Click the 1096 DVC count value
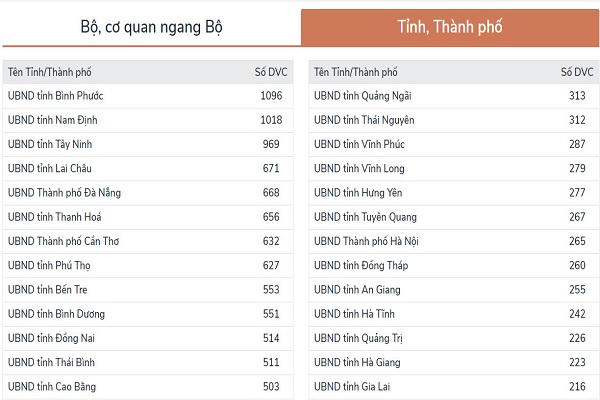The height and width of the screenshot is (400, 600). point(271,96)
